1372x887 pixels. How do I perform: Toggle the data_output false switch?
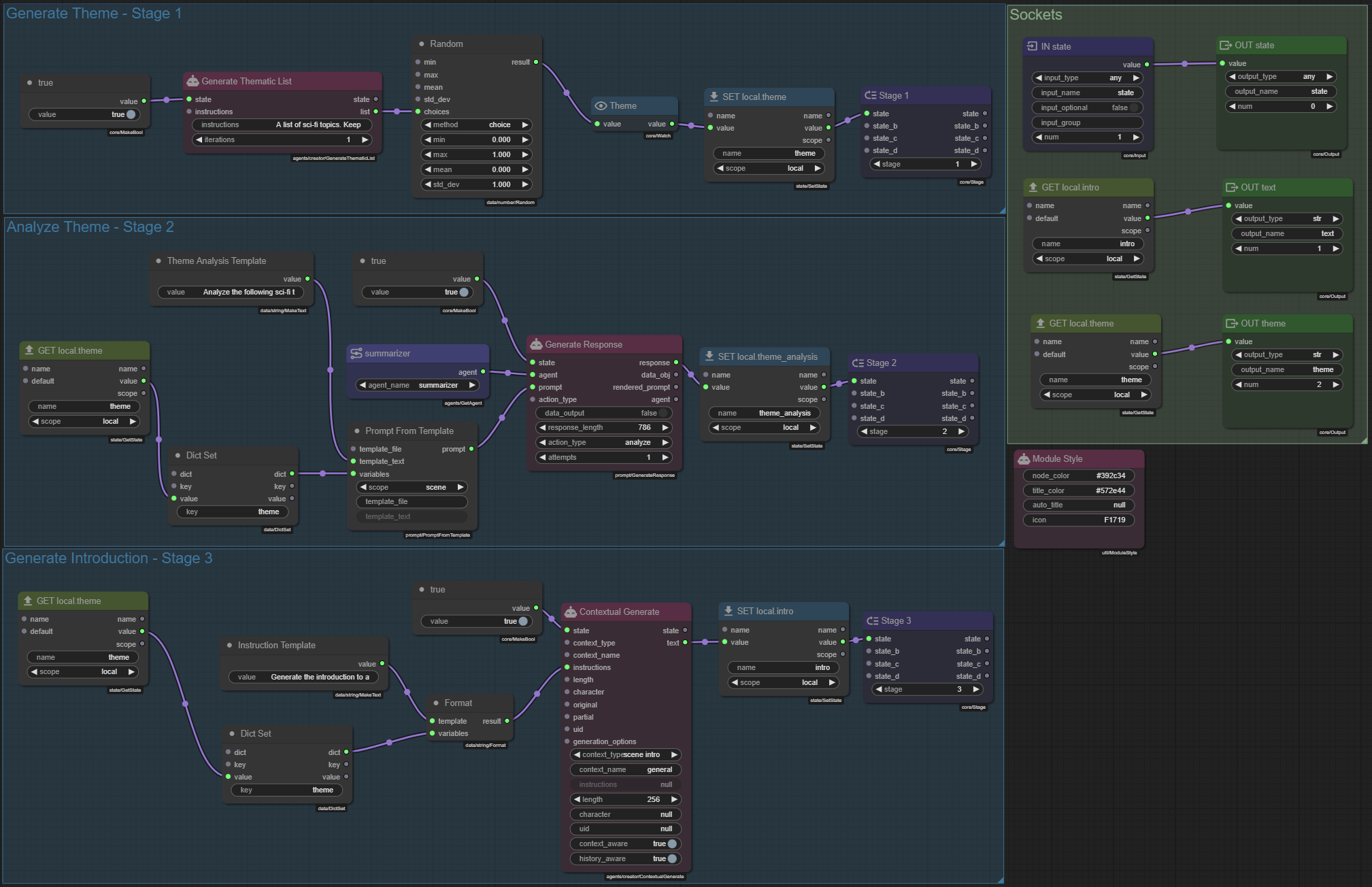[x=662, y=413]
